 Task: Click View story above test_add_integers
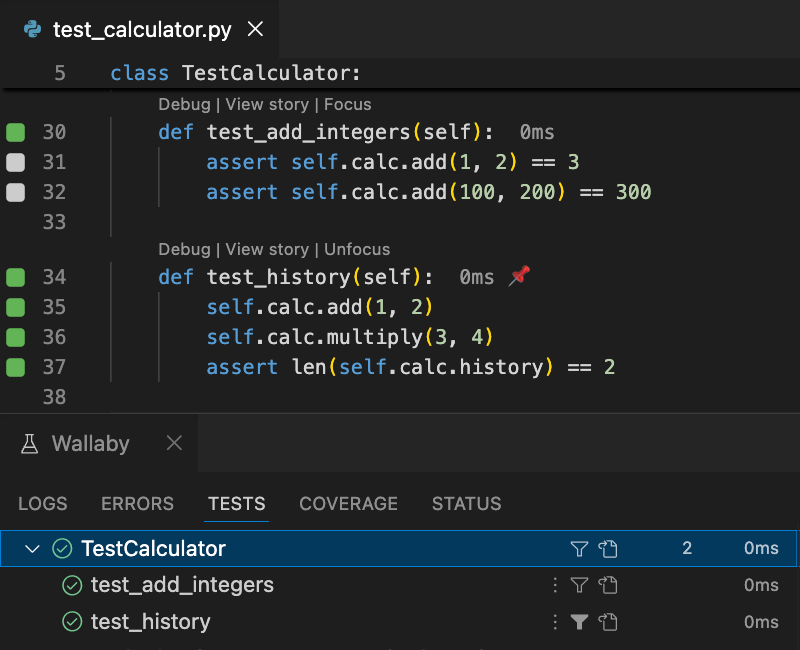point(267,104)
